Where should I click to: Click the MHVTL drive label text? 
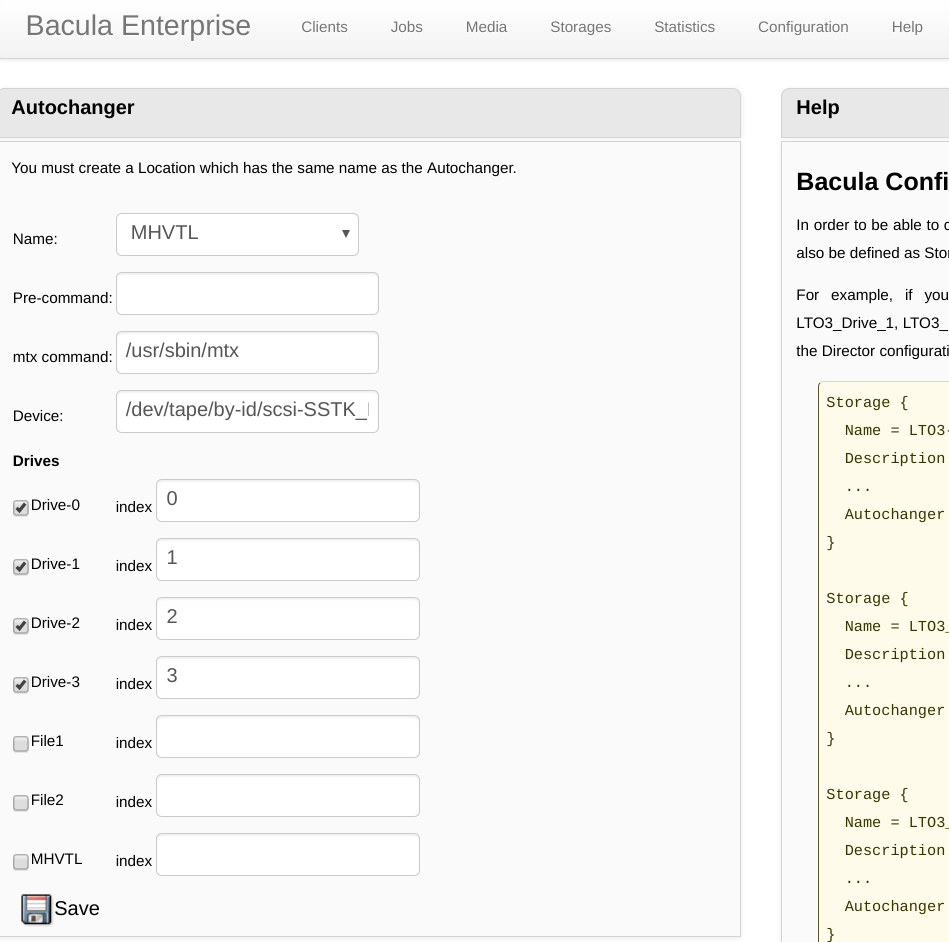[x=56, y=860]
